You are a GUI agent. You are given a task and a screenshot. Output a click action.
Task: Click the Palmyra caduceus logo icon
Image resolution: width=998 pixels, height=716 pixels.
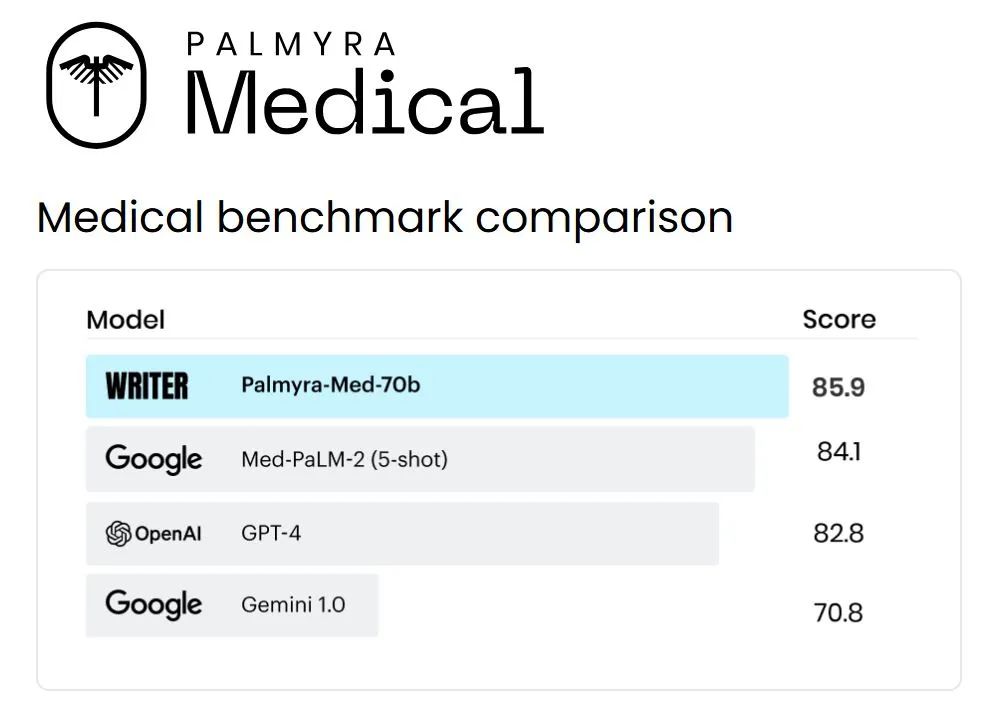96,85
